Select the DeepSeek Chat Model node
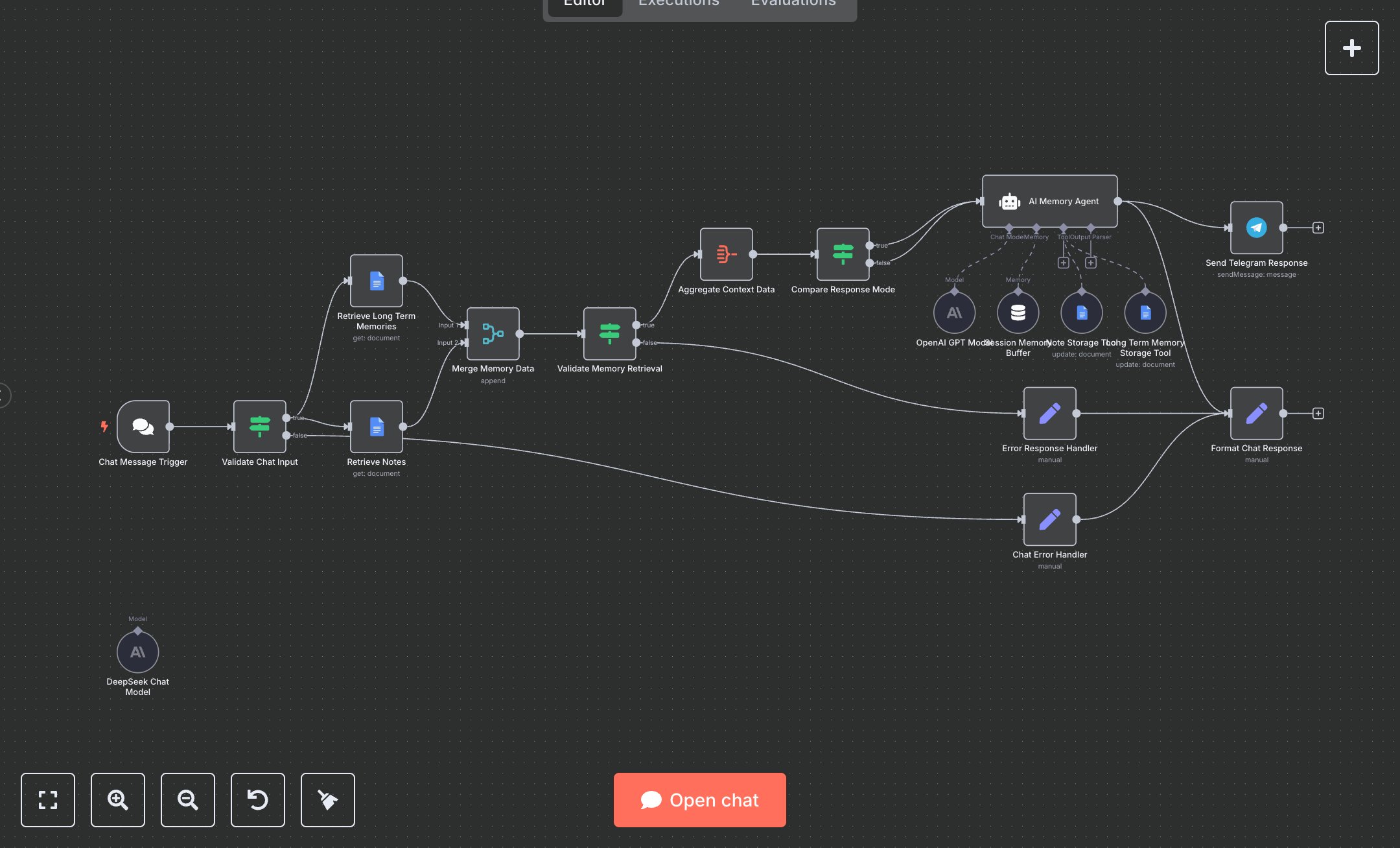Viewport: 1400px width, 848px height. 137,652
